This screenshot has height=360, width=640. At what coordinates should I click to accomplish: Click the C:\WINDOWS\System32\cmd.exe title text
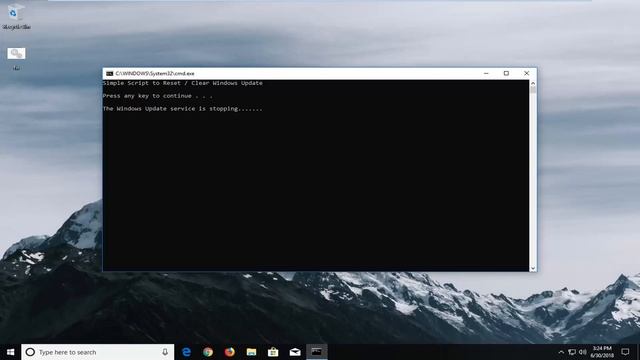click(x=155, y=73)
